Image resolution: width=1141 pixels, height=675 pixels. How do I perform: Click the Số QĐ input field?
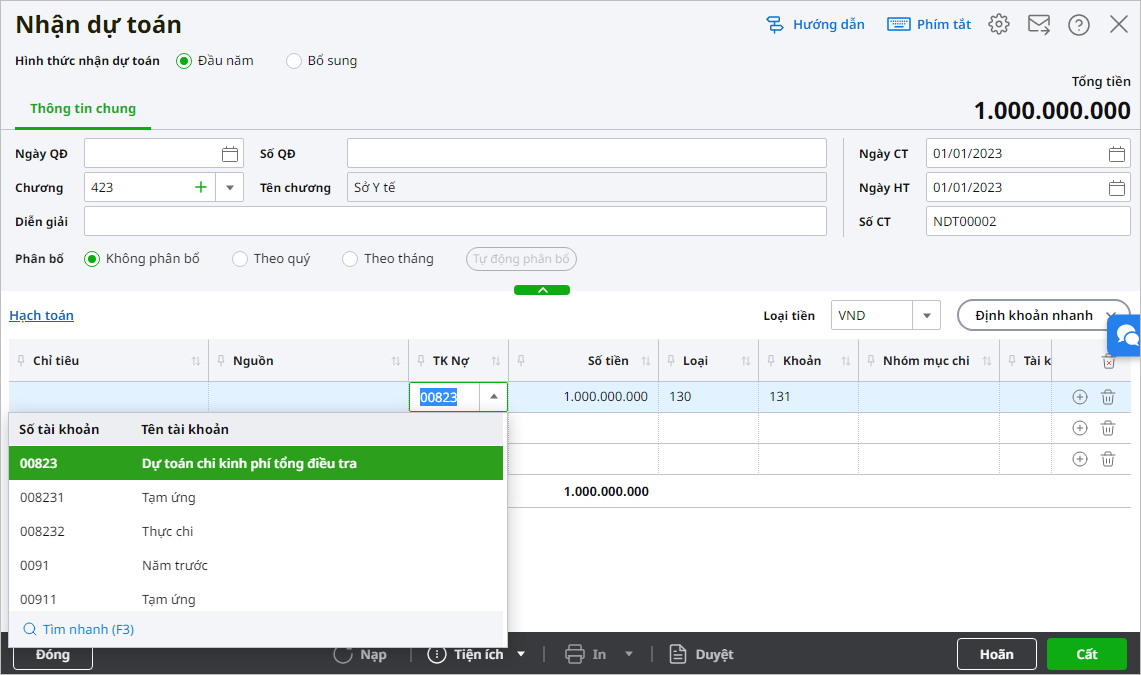coord(586,154)
